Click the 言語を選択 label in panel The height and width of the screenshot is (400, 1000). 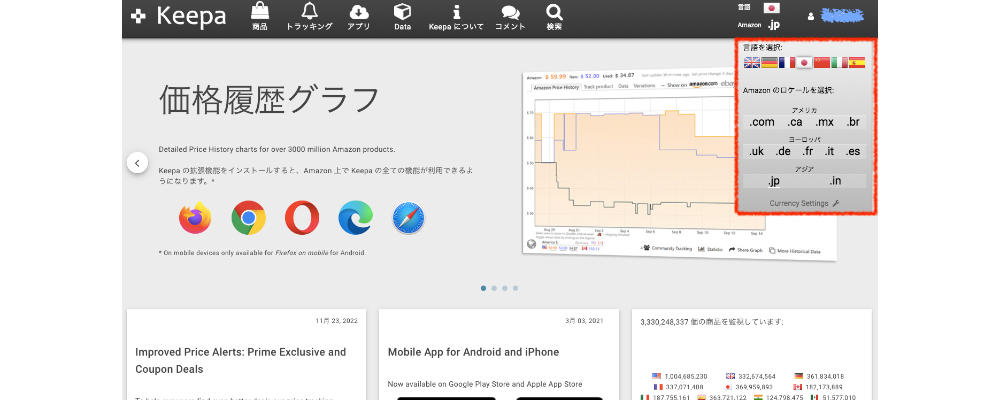click(x=762, y=48)
